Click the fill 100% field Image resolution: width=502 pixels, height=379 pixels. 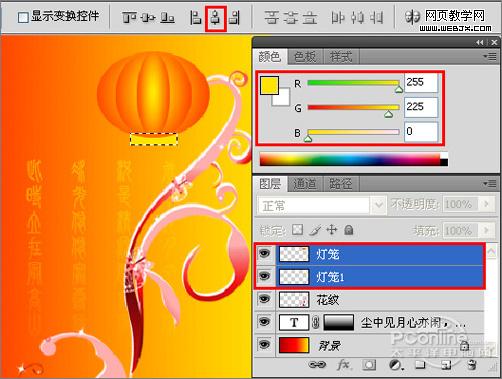tap(460, 231)
